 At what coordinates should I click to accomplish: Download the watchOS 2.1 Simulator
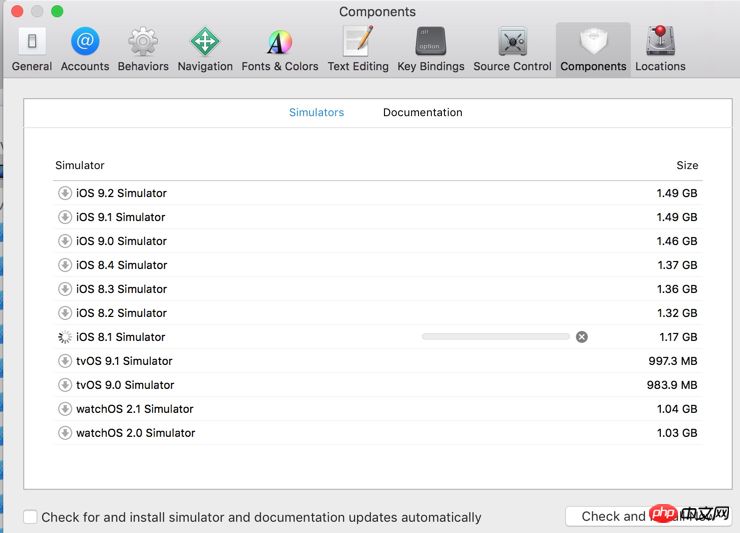tap(65, 409)
